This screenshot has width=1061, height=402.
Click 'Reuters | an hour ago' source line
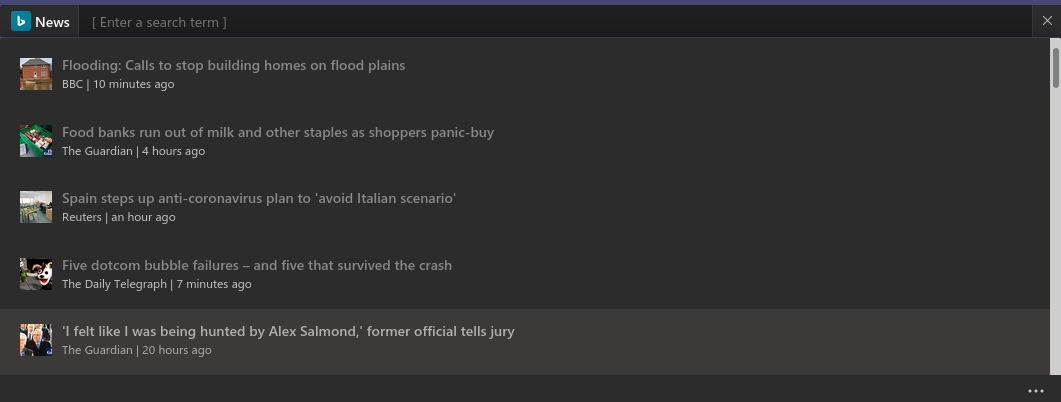coord(118,217)
